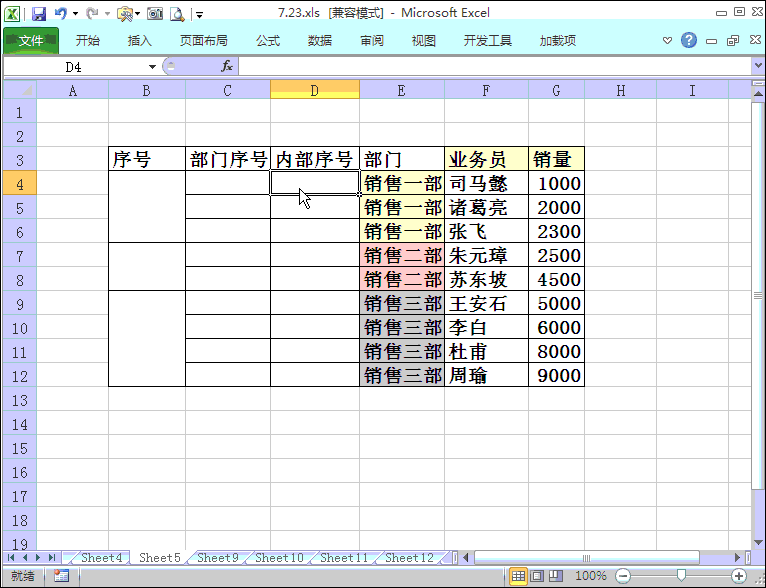Click the 内部序号 header cell

(315, 159)
